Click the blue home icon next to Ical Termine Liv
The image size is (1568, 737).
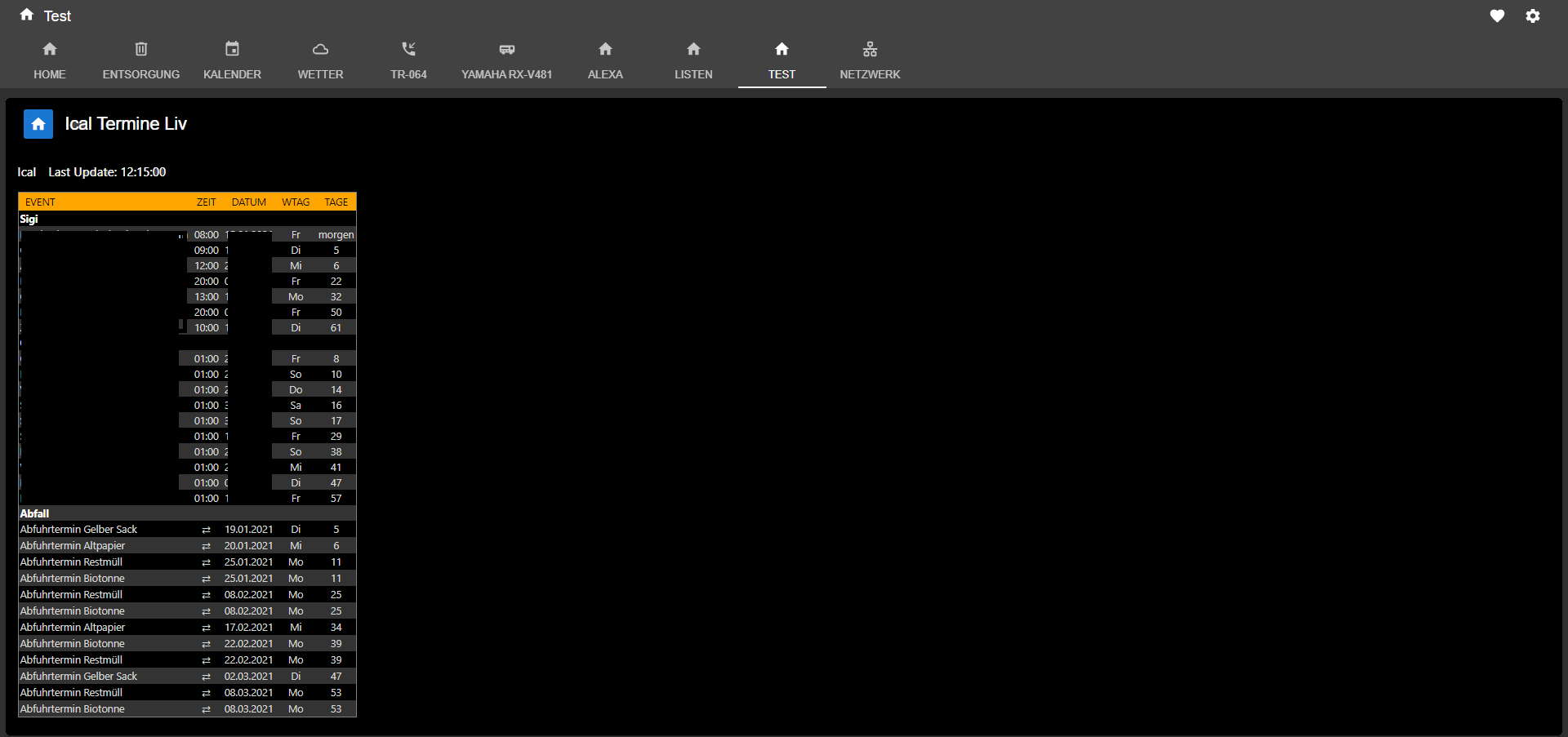[x=38, y=124]
